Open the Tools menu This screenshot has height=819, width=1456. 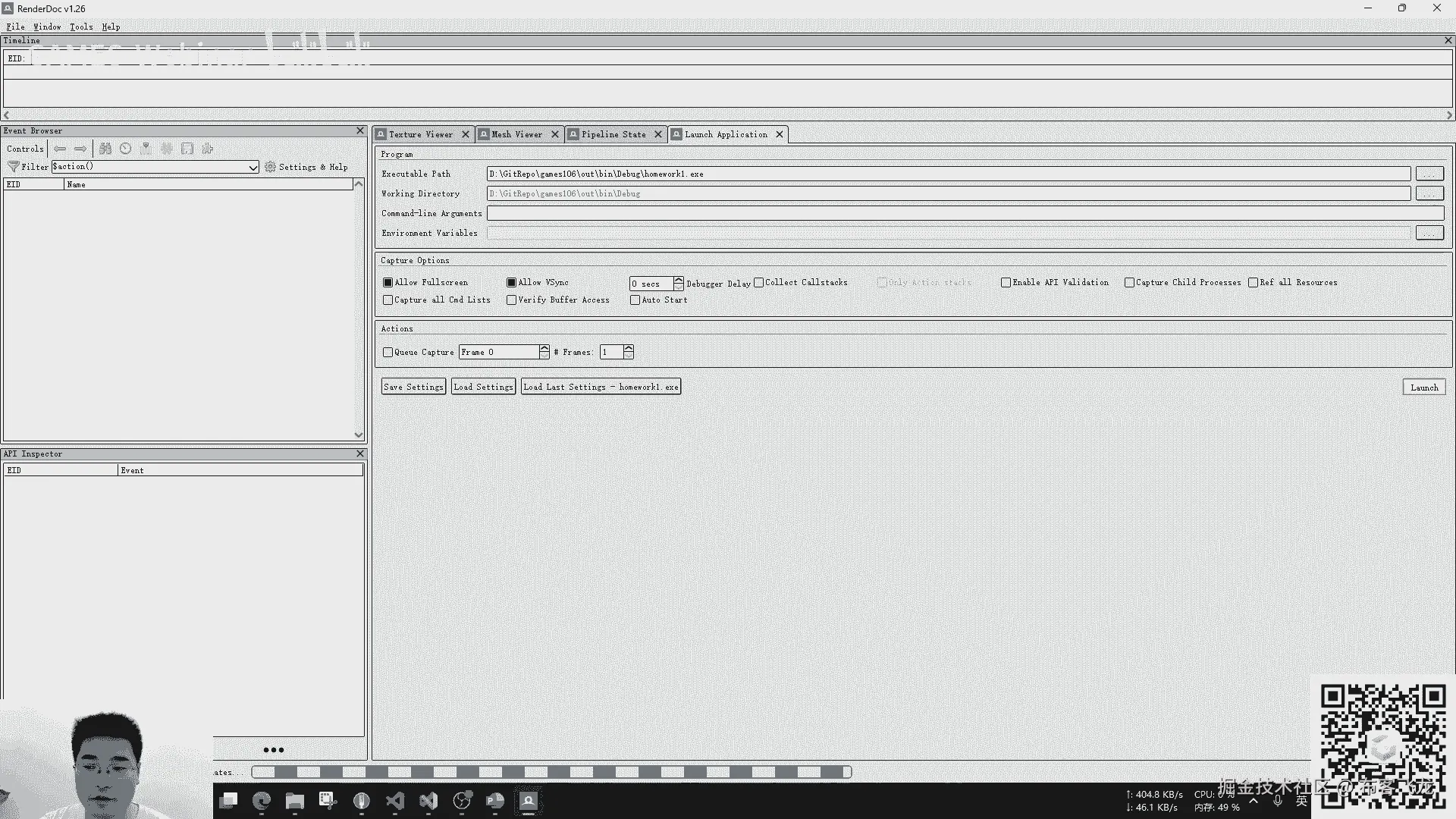[x=81, y=27]
